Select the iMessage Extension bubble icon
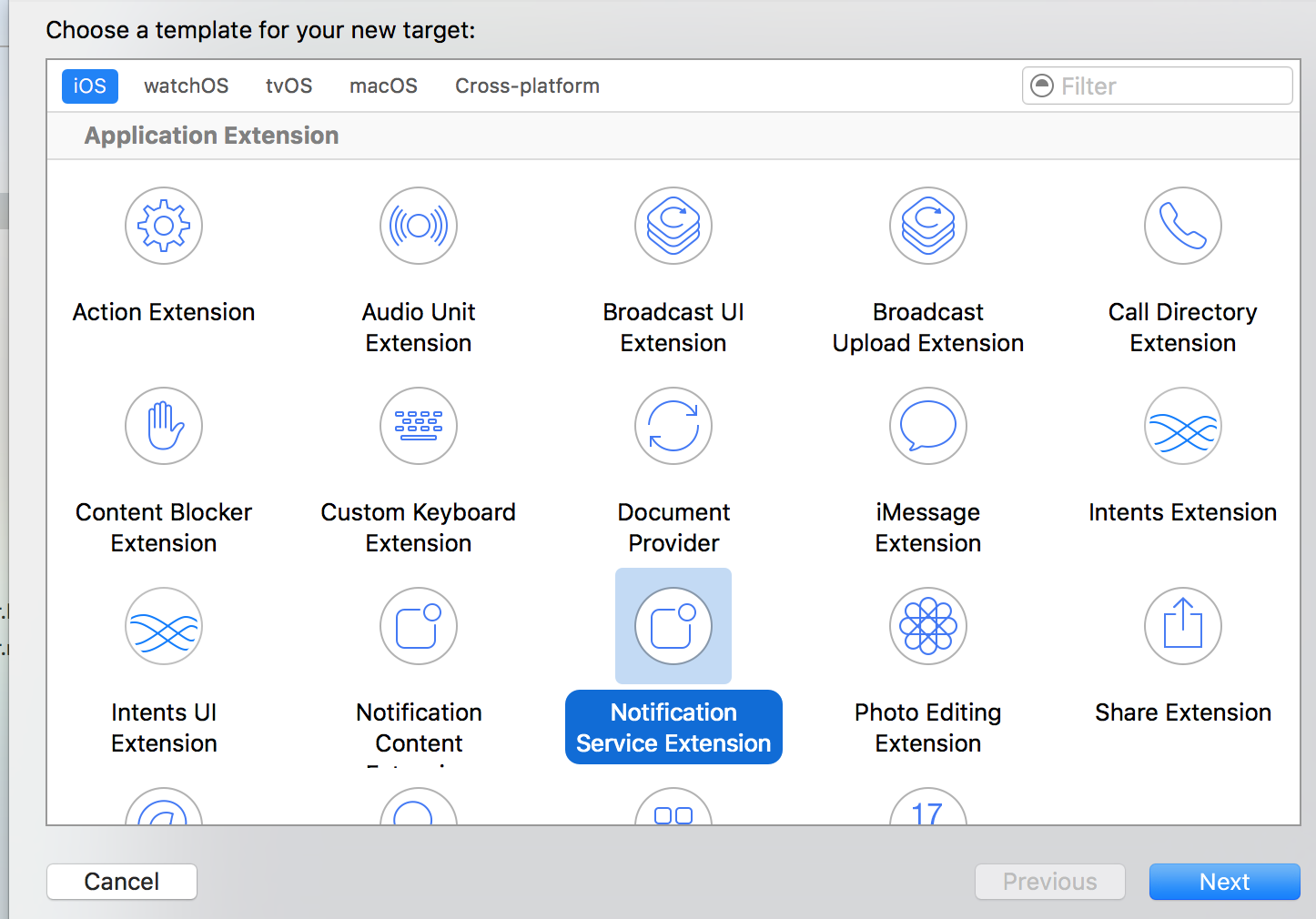Screen dimensions: 1316x919 coord(928,426)
